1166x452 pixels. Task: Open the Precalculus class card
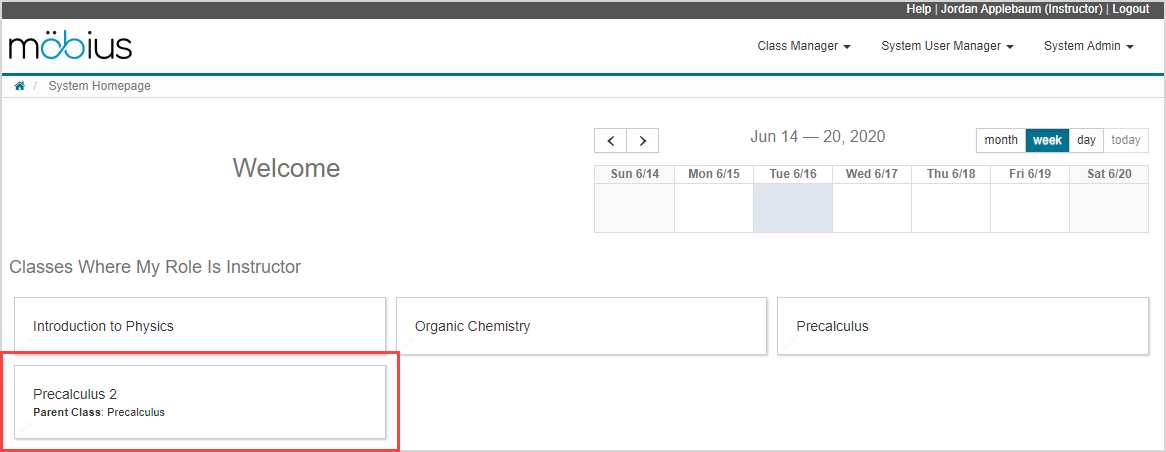pyautogui.click(x=962, y=326)
